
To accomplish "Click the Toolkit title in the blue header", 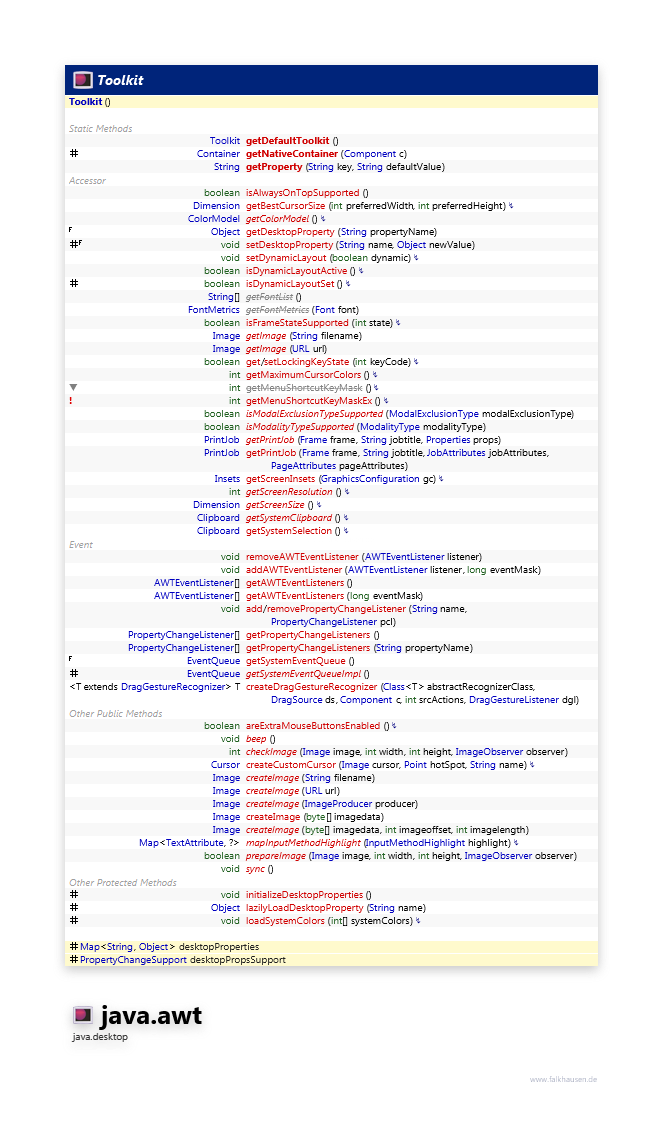I will coord(120,80).
